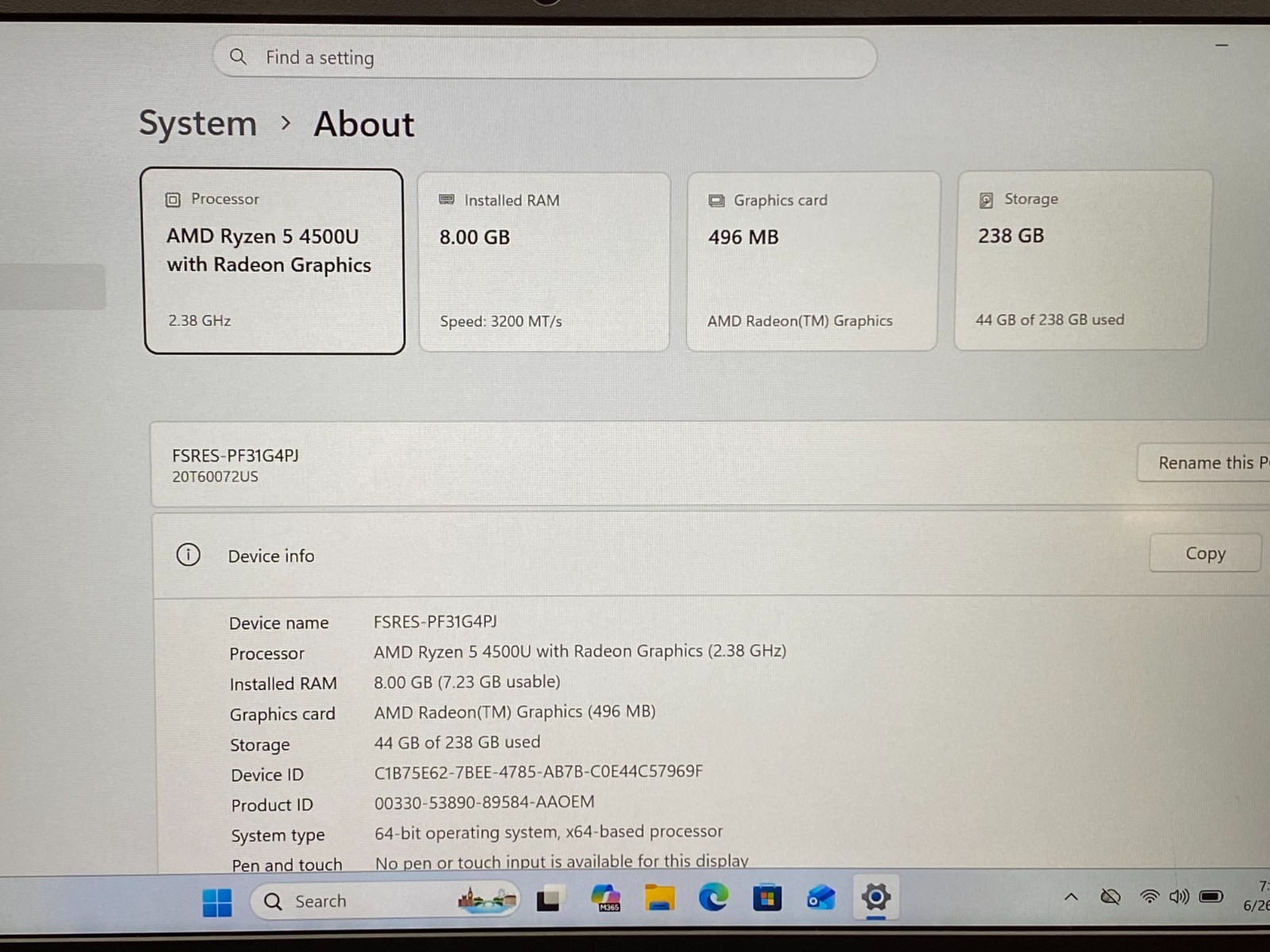Click the Storage drive icon
1270x952 pixels.
986,200
